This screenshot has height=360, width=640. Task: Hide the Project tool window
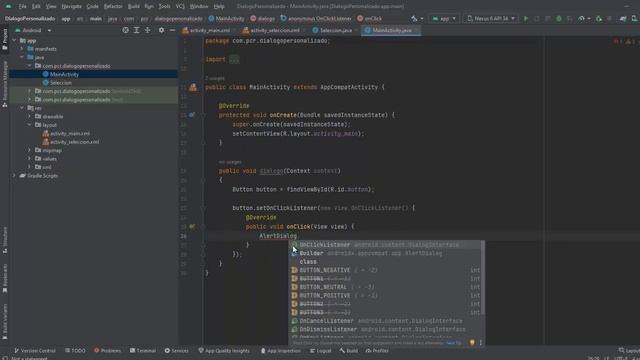pos(172,30)
